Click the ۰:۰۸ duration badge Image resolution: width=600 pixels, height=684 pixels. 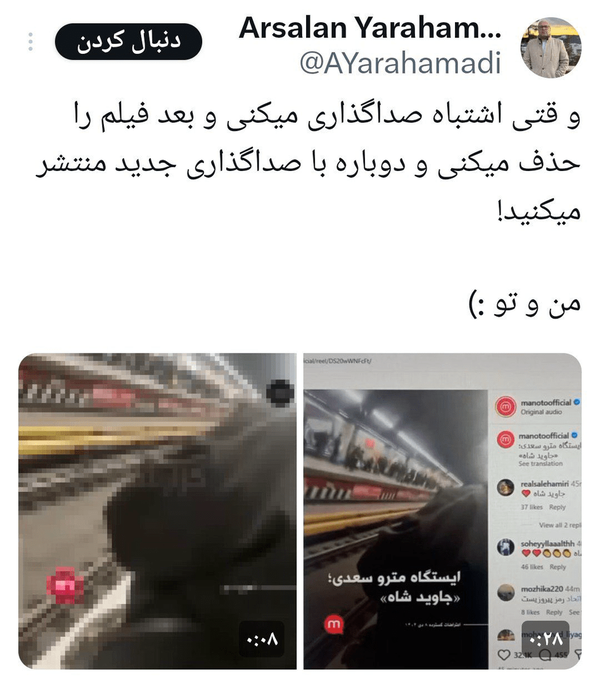tap(262, 640)
